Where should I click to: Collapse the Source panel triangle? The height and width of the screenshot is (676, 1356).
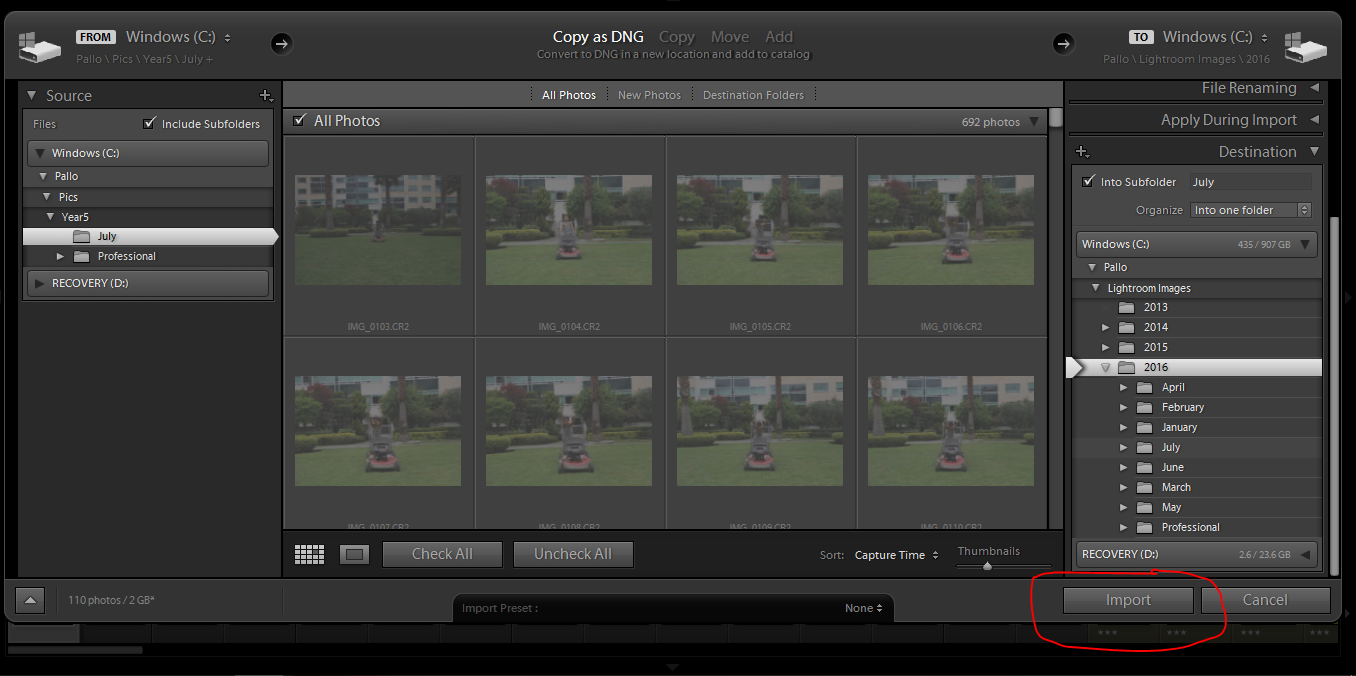click(31, 96)
